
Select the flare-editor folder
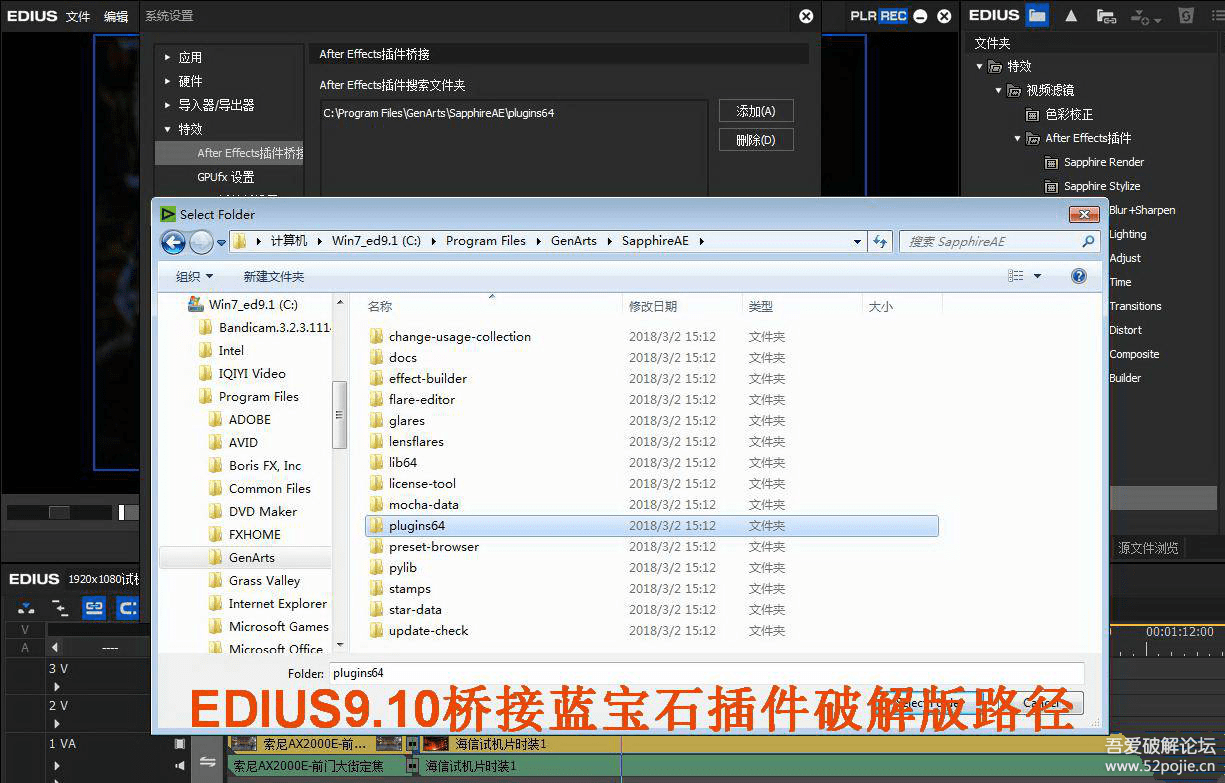click(422, 400)
